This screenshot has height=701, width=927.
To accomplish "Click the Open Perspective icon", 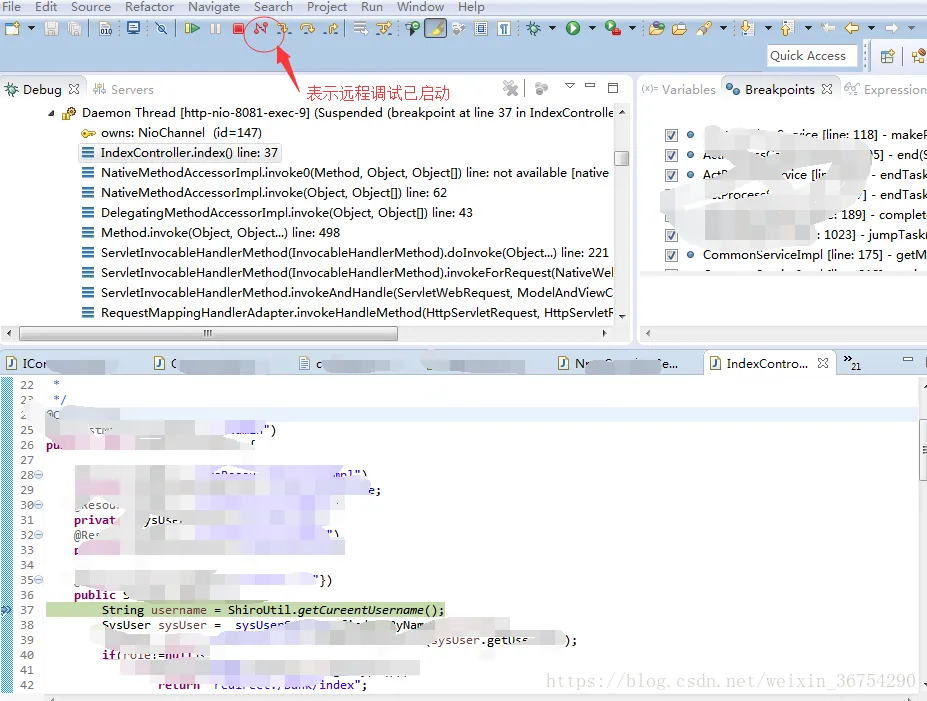I will coord(887,56).
